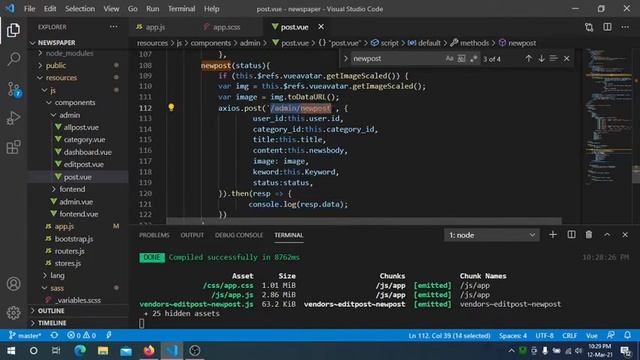Open Explorer views and more actions
This screenshot has height=360, width=640.
coord(113,27)
